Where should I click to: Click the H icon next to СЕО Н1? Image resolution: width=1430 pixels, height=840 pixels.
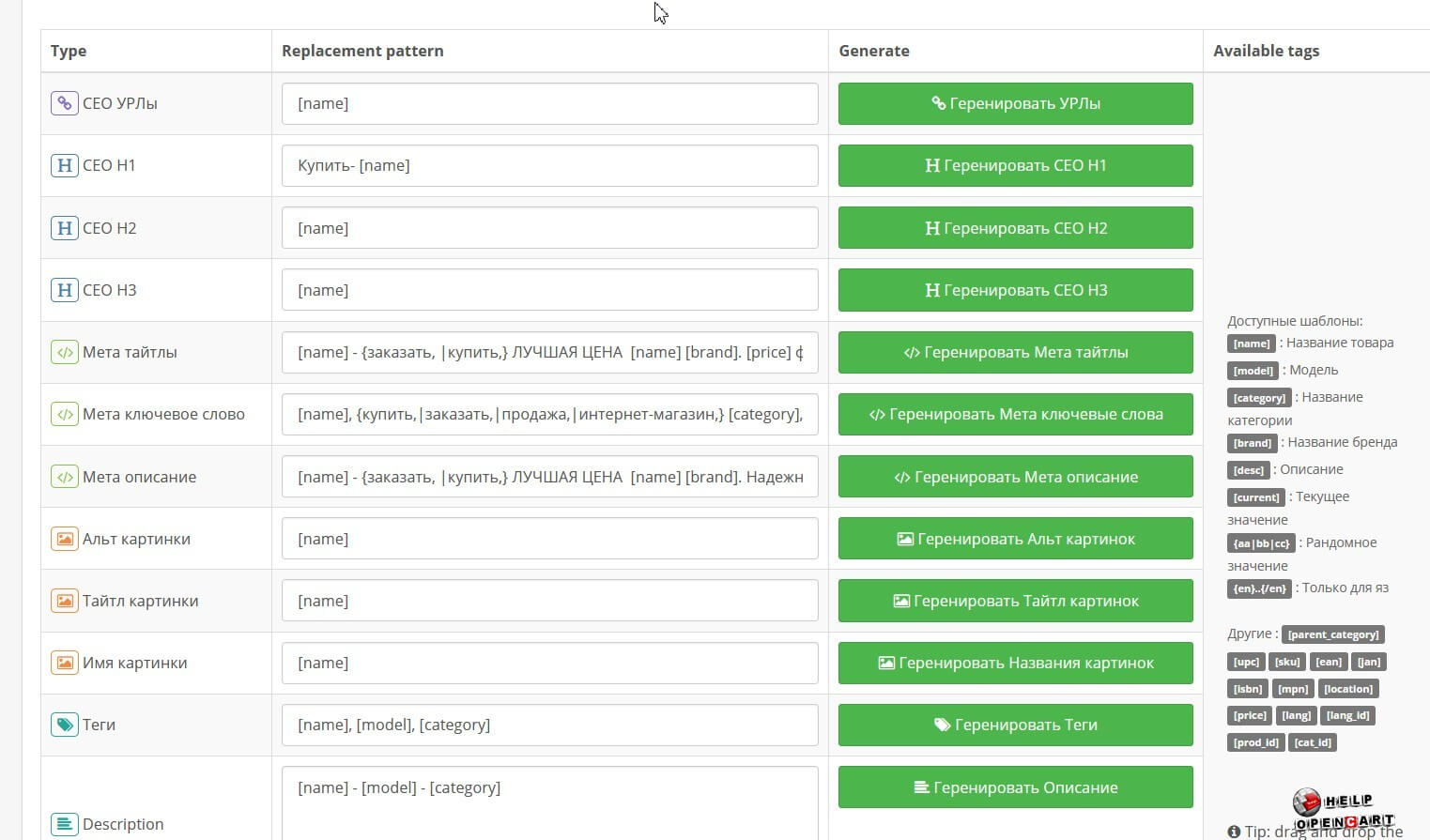click(x=64, y=165)
